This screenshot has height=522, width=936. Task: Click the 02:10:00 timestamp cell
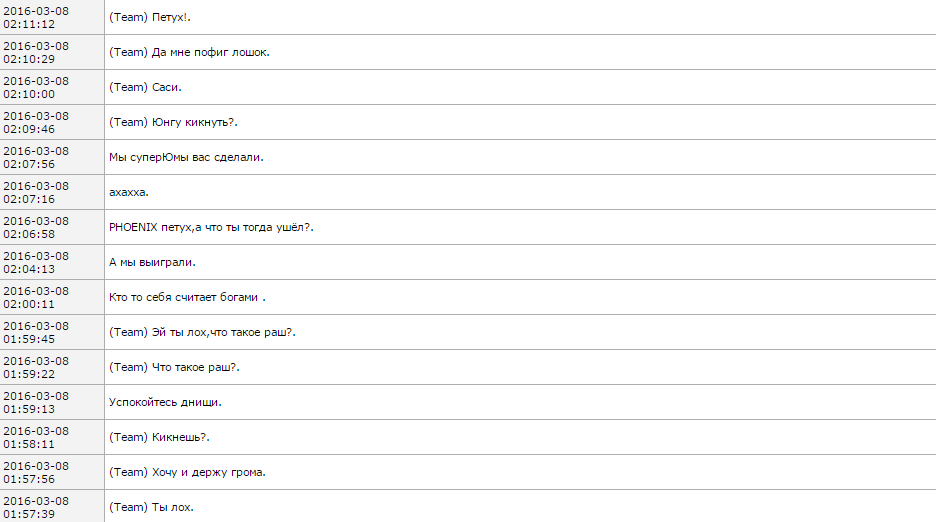click(36, 87)
